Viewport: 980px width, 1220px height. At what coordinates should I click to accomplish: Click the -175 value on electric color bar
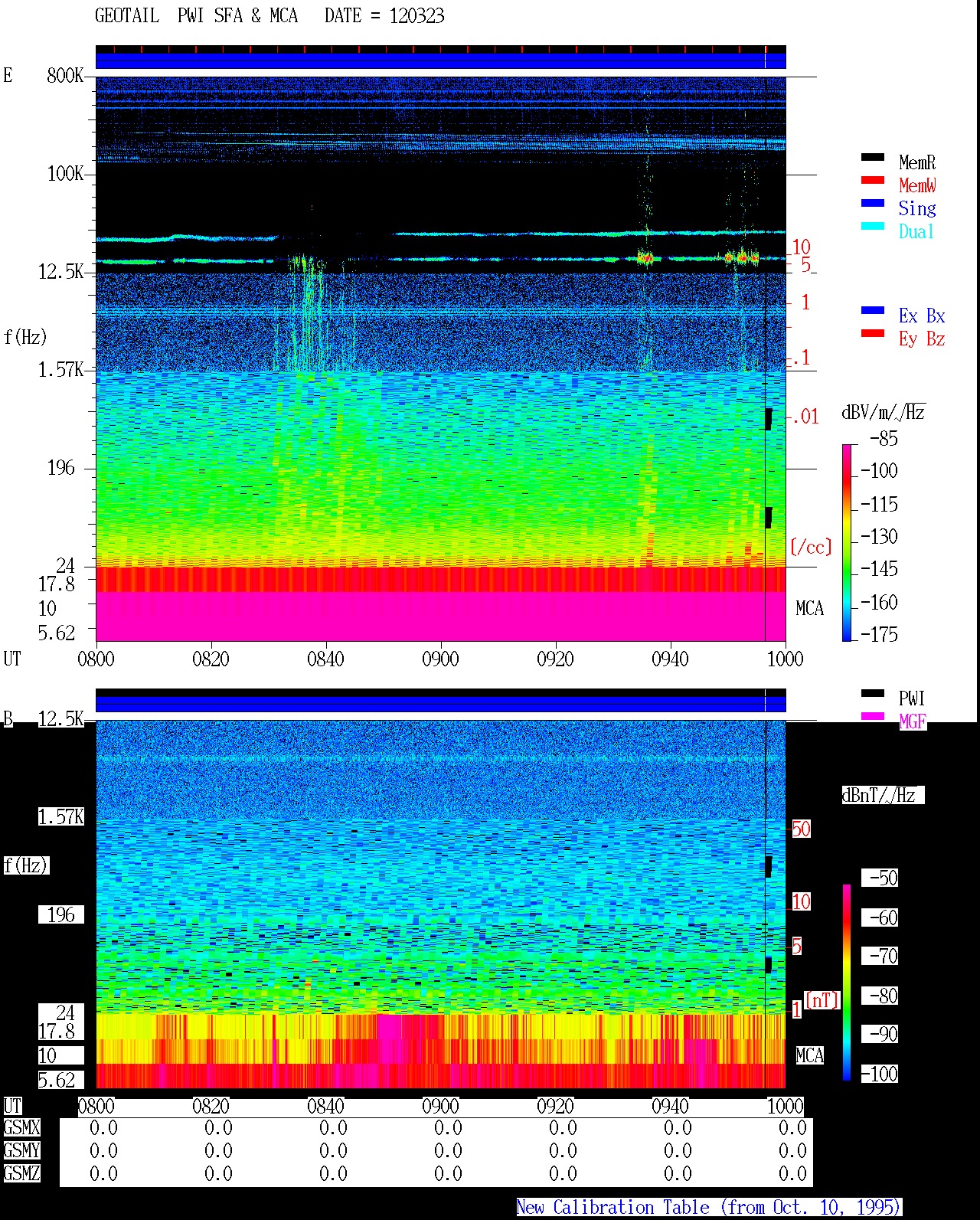879,634
